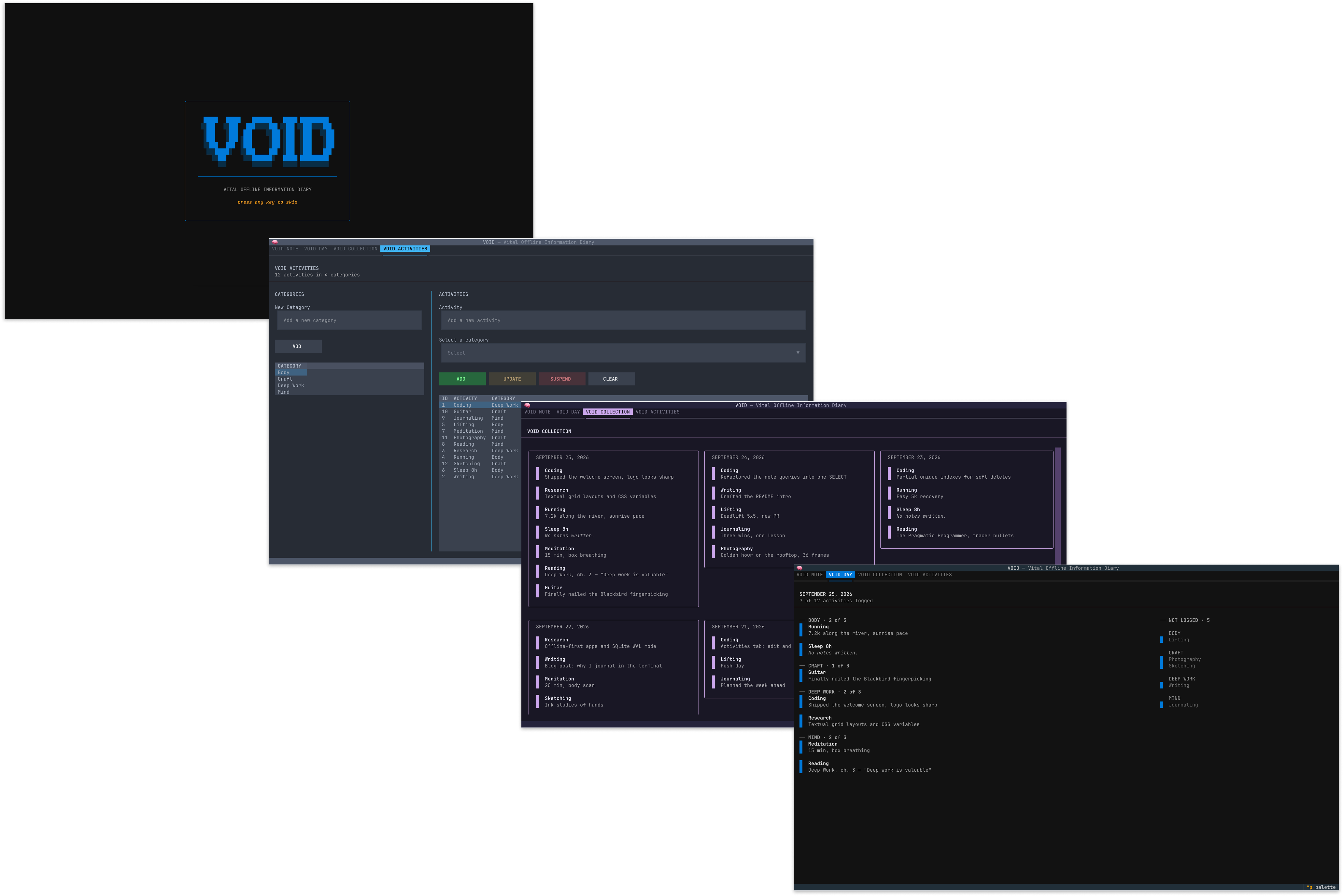The image size is (1343, 896).
Task: Open the SEPTEMBER 24, 2026 collection card
Action: [789, 509]
